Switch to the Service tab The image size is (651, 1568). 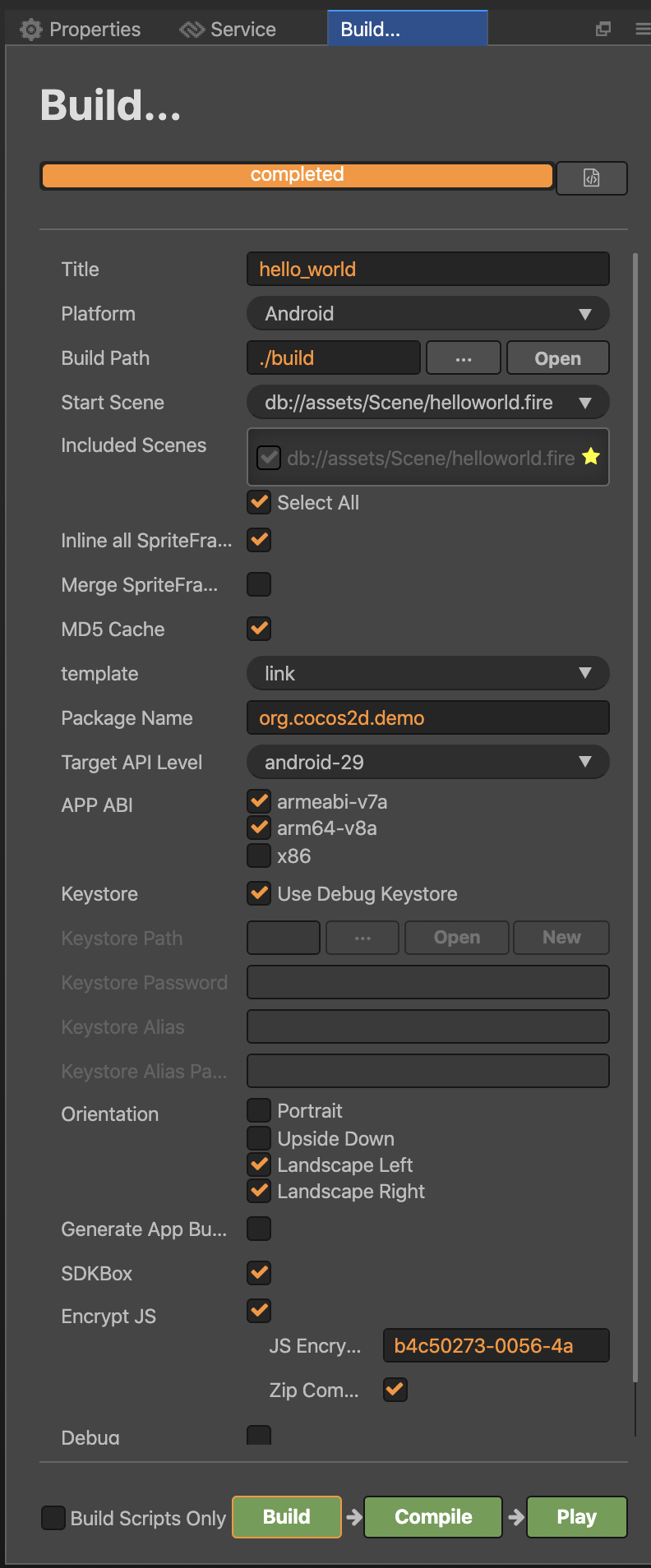click(242, 30)
